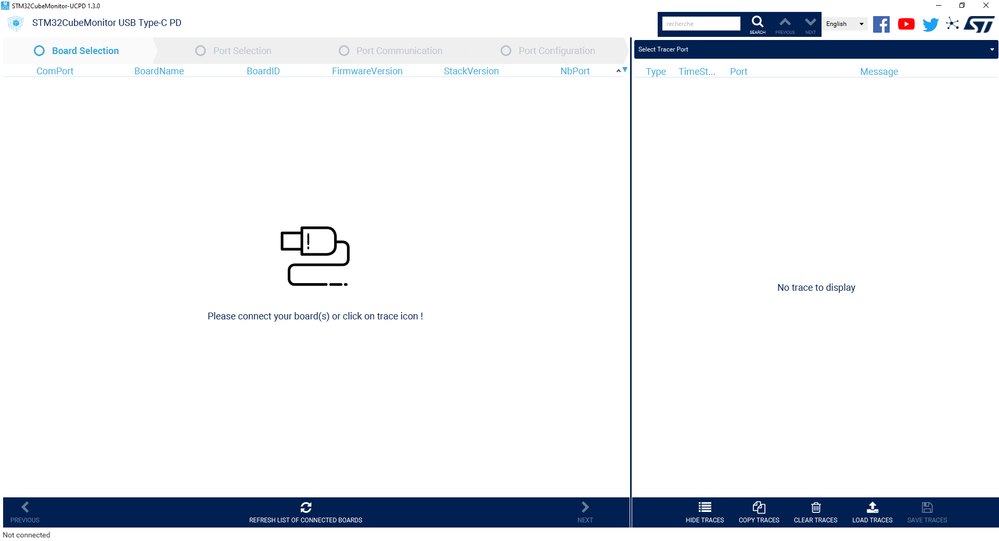This screenshot has height=541, width=999.
Task: Click the STM32CubeMonitor USB Type-C PD title
Action: [x=106, y=23]
